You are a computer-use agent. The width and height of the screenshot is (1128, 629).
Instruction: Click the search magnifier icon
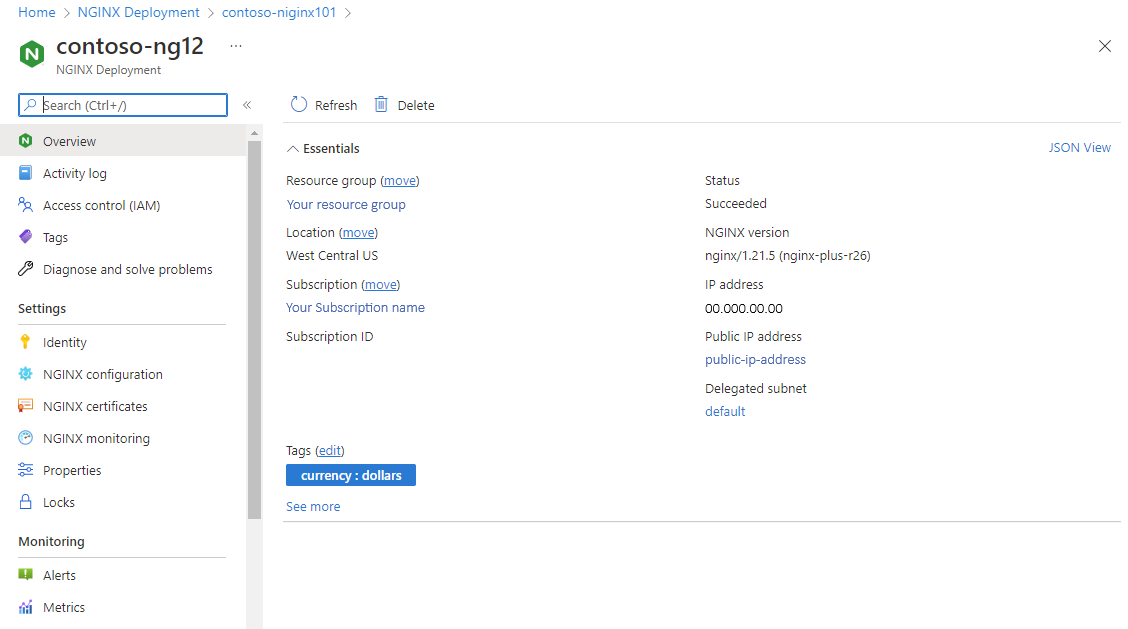30,105
